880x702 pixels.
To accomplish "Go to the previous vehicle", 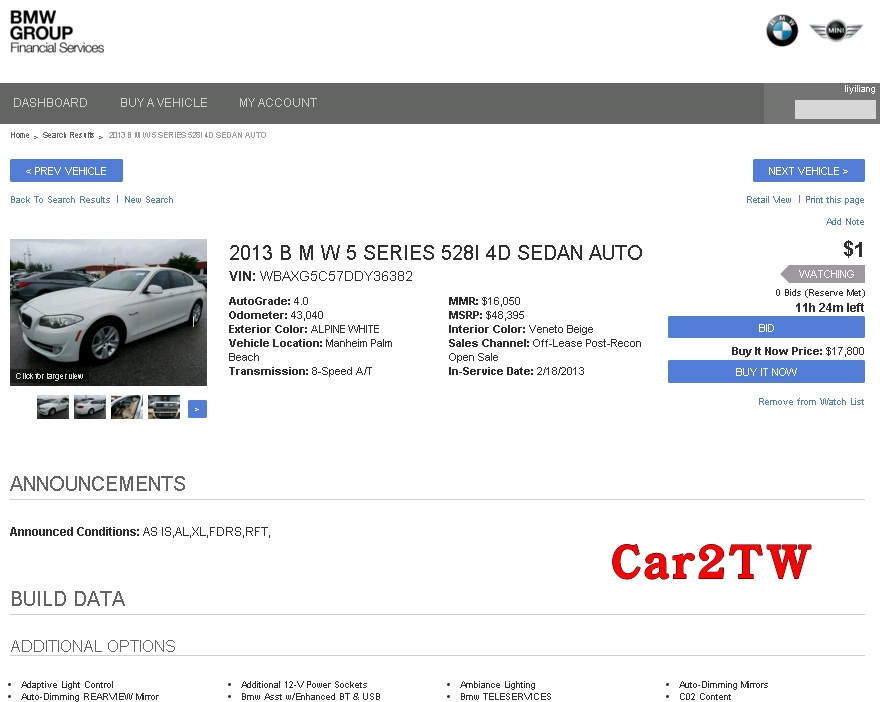I will [66, 171].
